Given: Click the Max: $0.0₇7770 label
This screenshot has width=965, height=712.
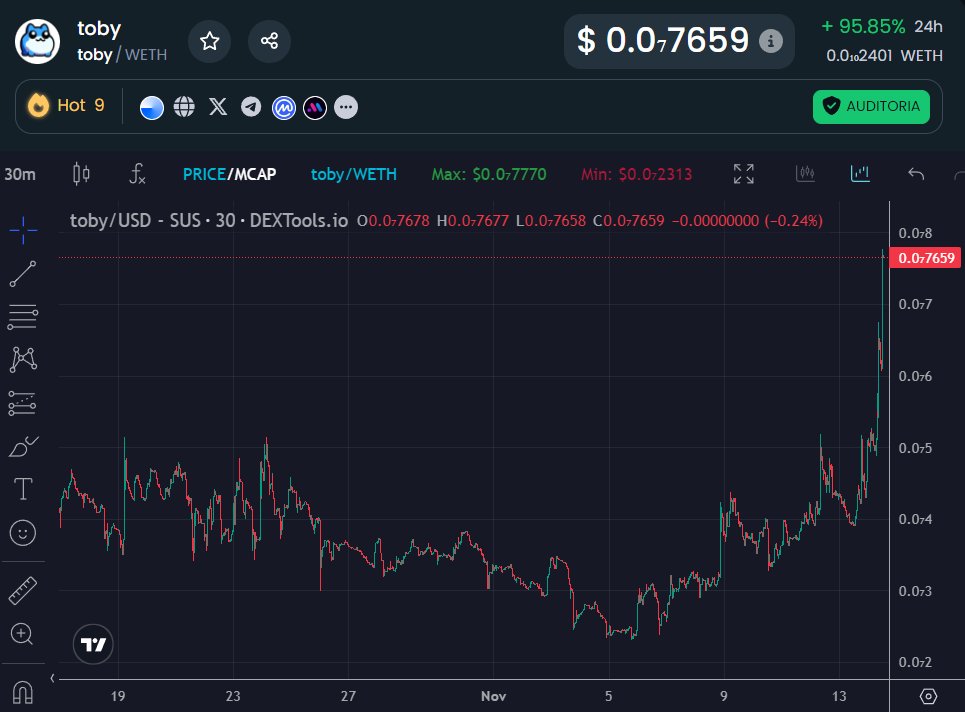Looking at the screenshot, I should (x=489, y=174).
